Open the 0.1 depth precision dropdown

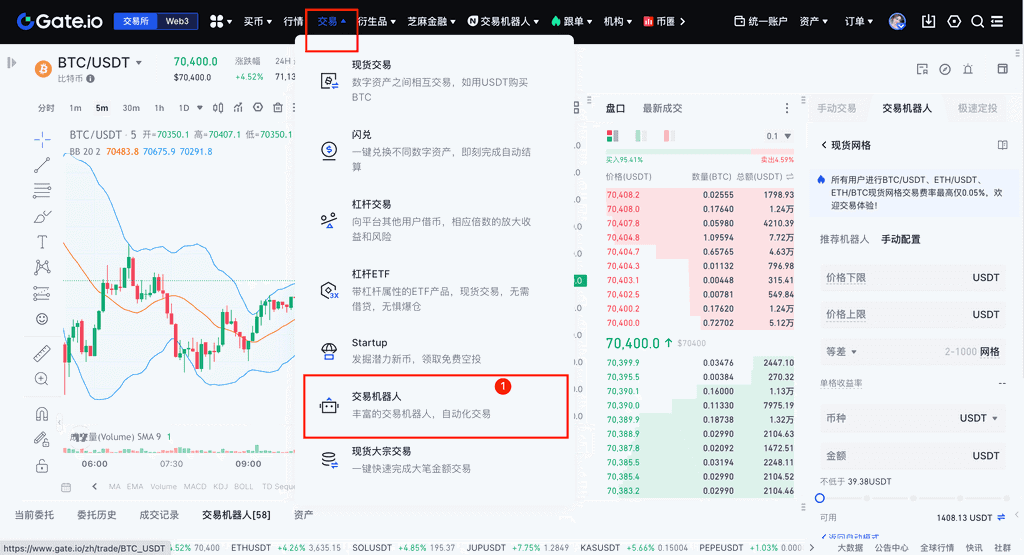(778, 136)
